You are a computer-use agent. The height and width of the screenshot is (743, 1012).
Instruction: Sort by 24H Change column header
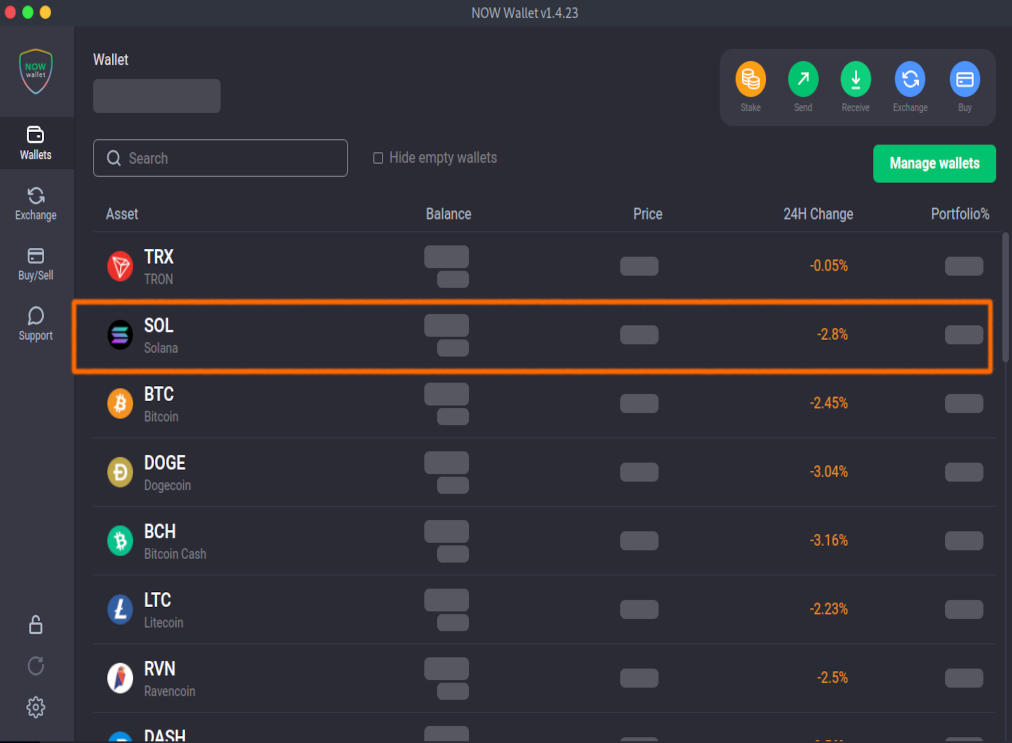(x=817, y=214)
